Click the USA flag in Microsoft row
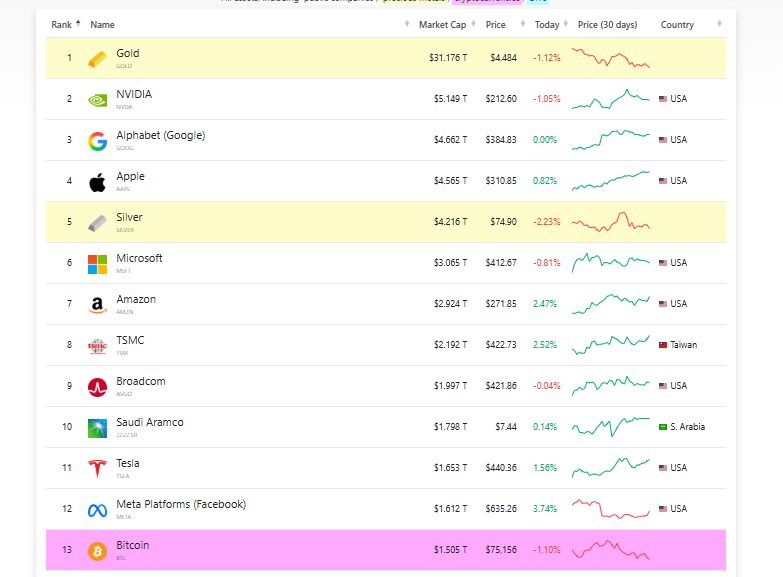Screen dimensions: 783x577 (x=663, y=263)
